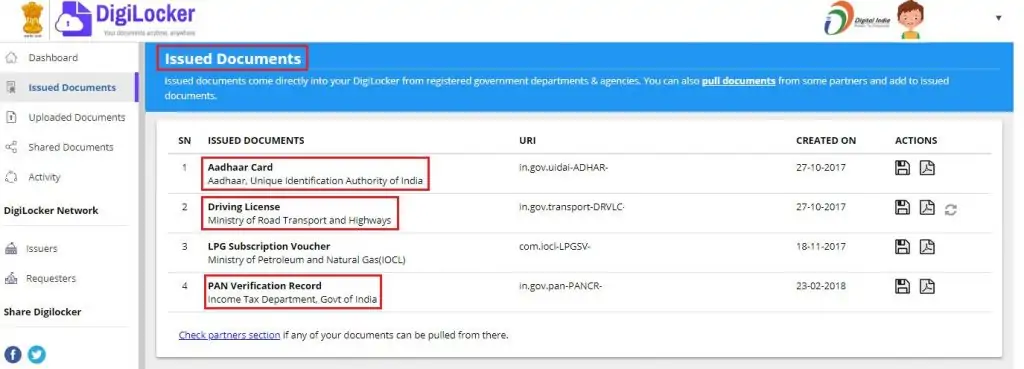Click URI com.iocl-LPGSV-
Viewport: 1024px width, 369px height.
pyautogui.click(x=555, y=246)
